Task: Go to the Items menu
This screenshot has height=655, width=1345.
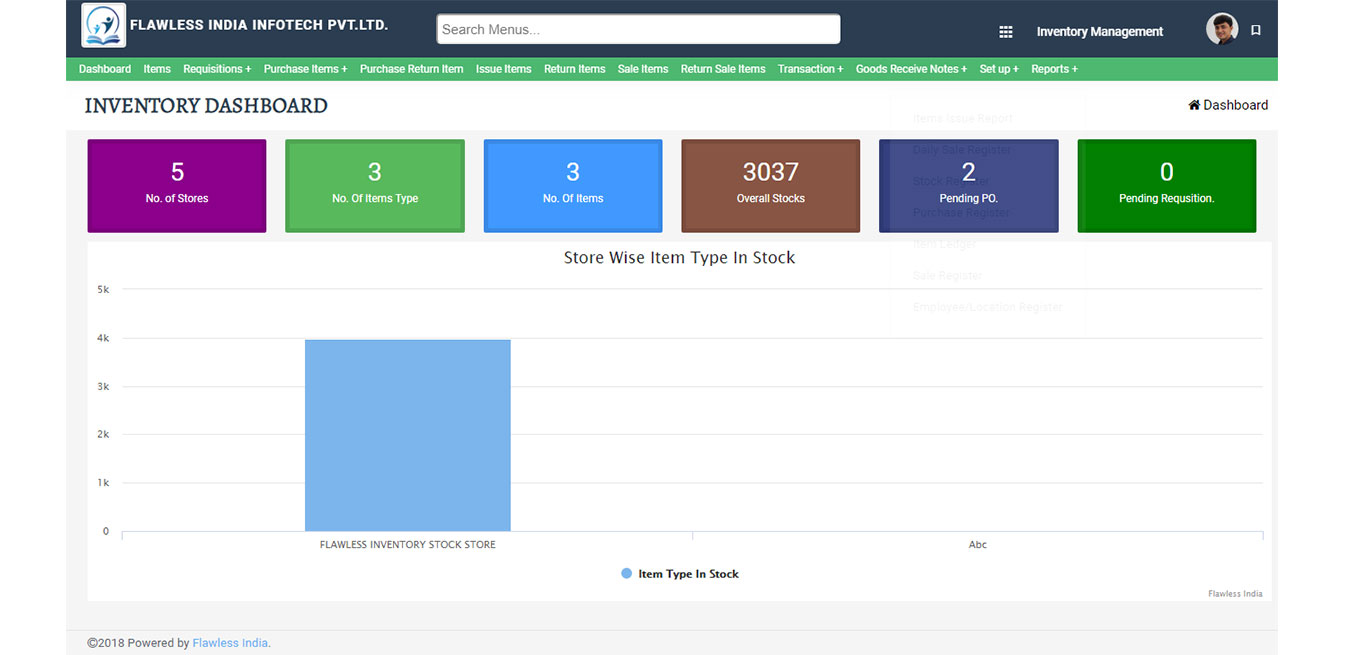Action: (x=157, y=69)
